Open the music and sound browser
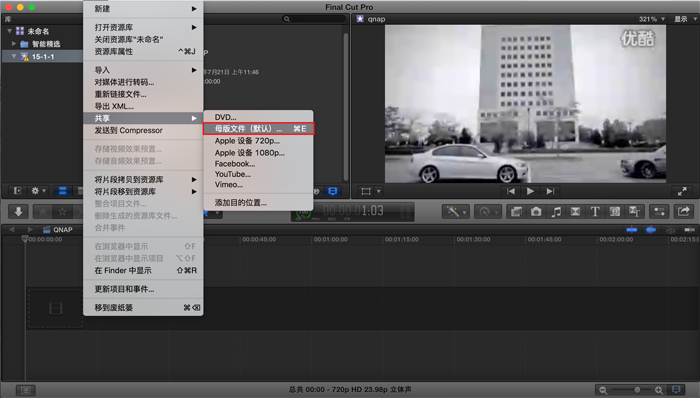Screen dimensions: 700x398 pos(556,211)
